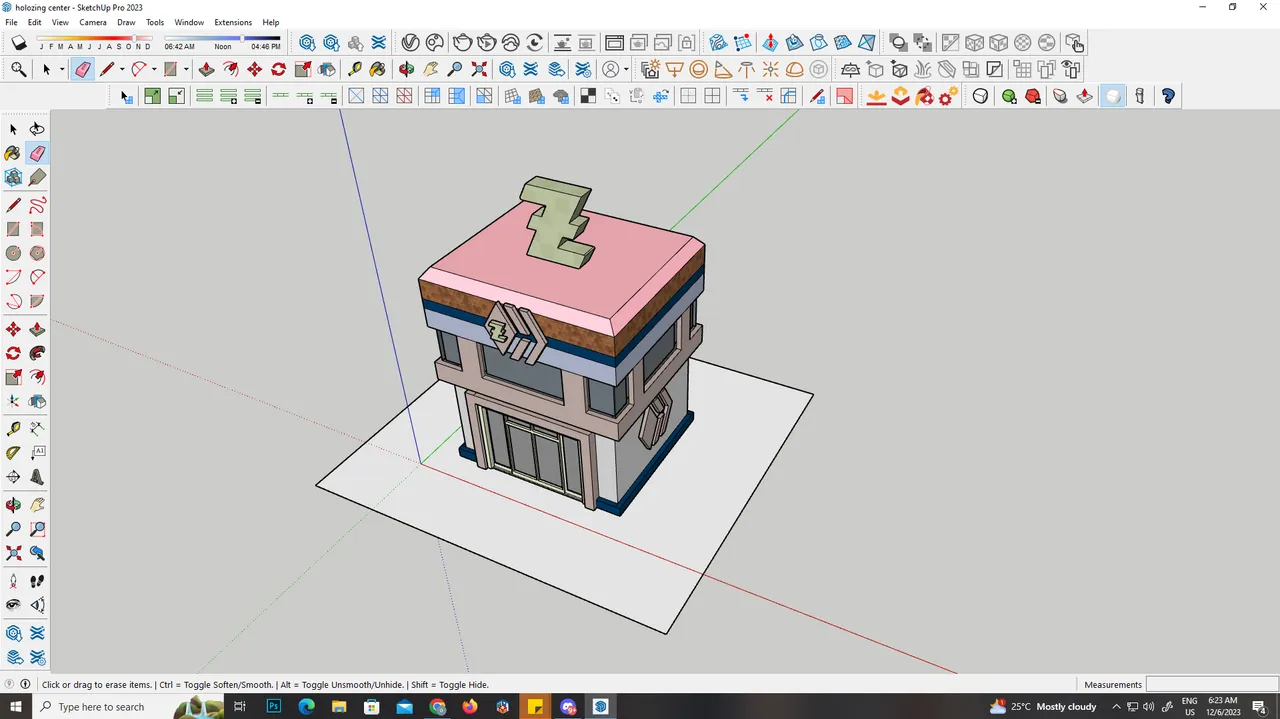Activate the Follow Me tool in left panel

(37, 353)
